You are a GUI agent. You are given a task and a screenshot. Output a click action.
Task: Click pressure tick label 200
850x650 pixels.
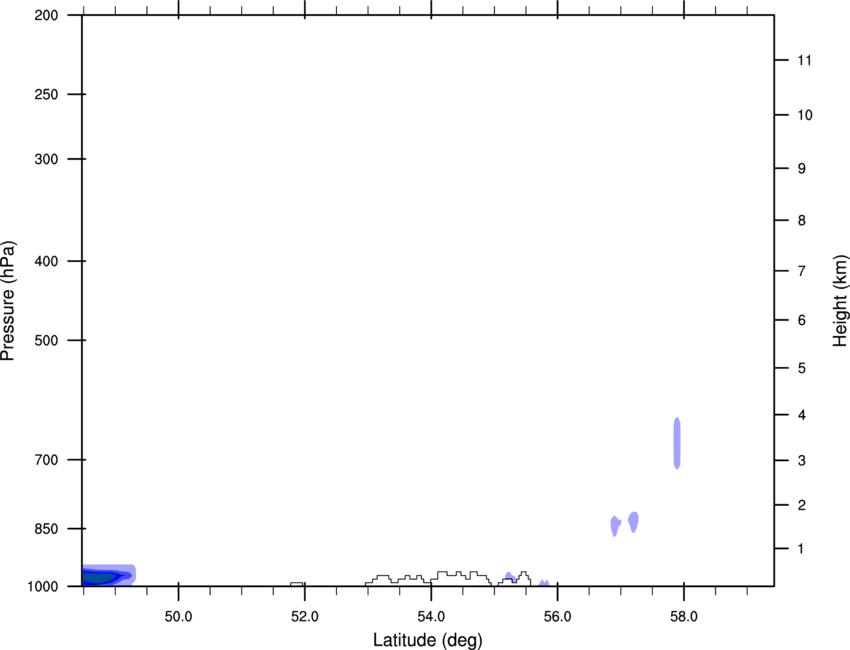[x=46, y=15]
